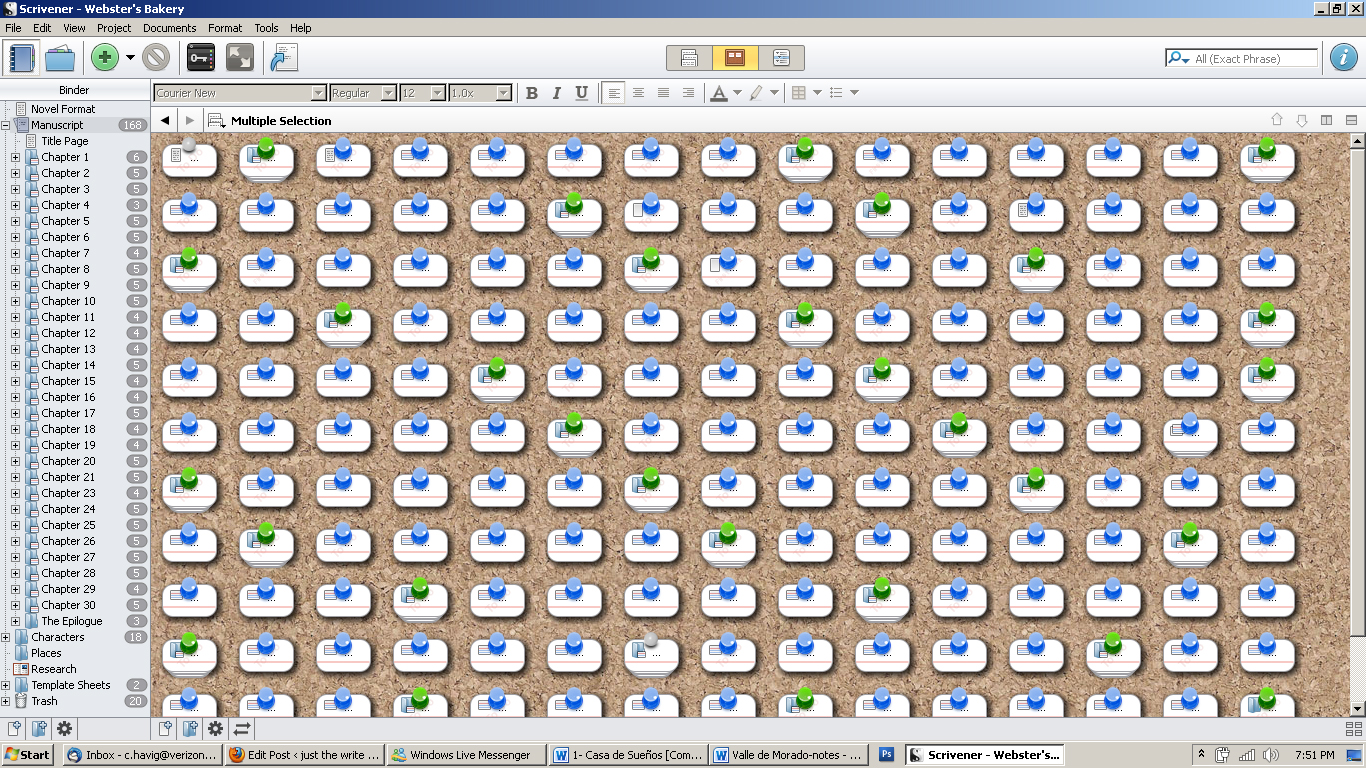The height and width of the screenshot is (768, 1366).
Task: Toggle underline formatting
Action: 582,93
